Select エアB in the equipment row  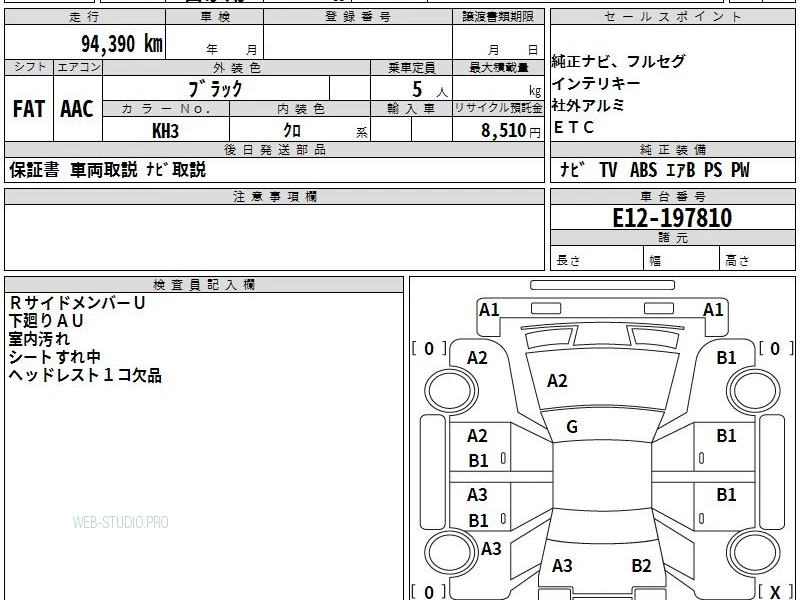pyautogui.click(x=681, y=169)
